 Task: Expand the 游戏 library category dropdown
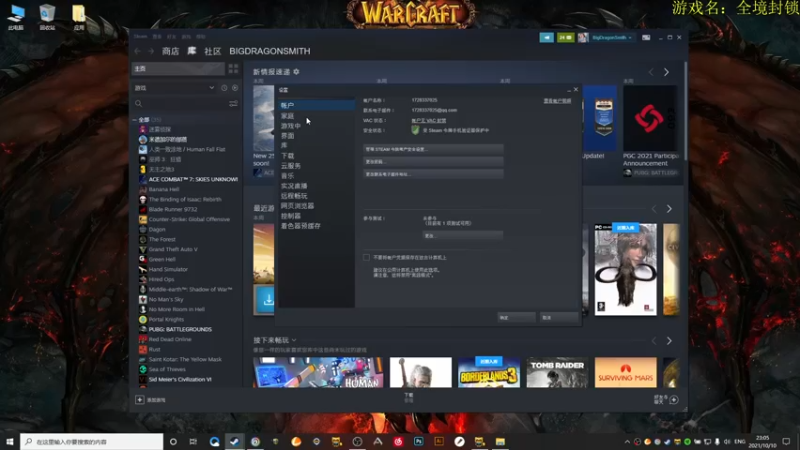174,88
